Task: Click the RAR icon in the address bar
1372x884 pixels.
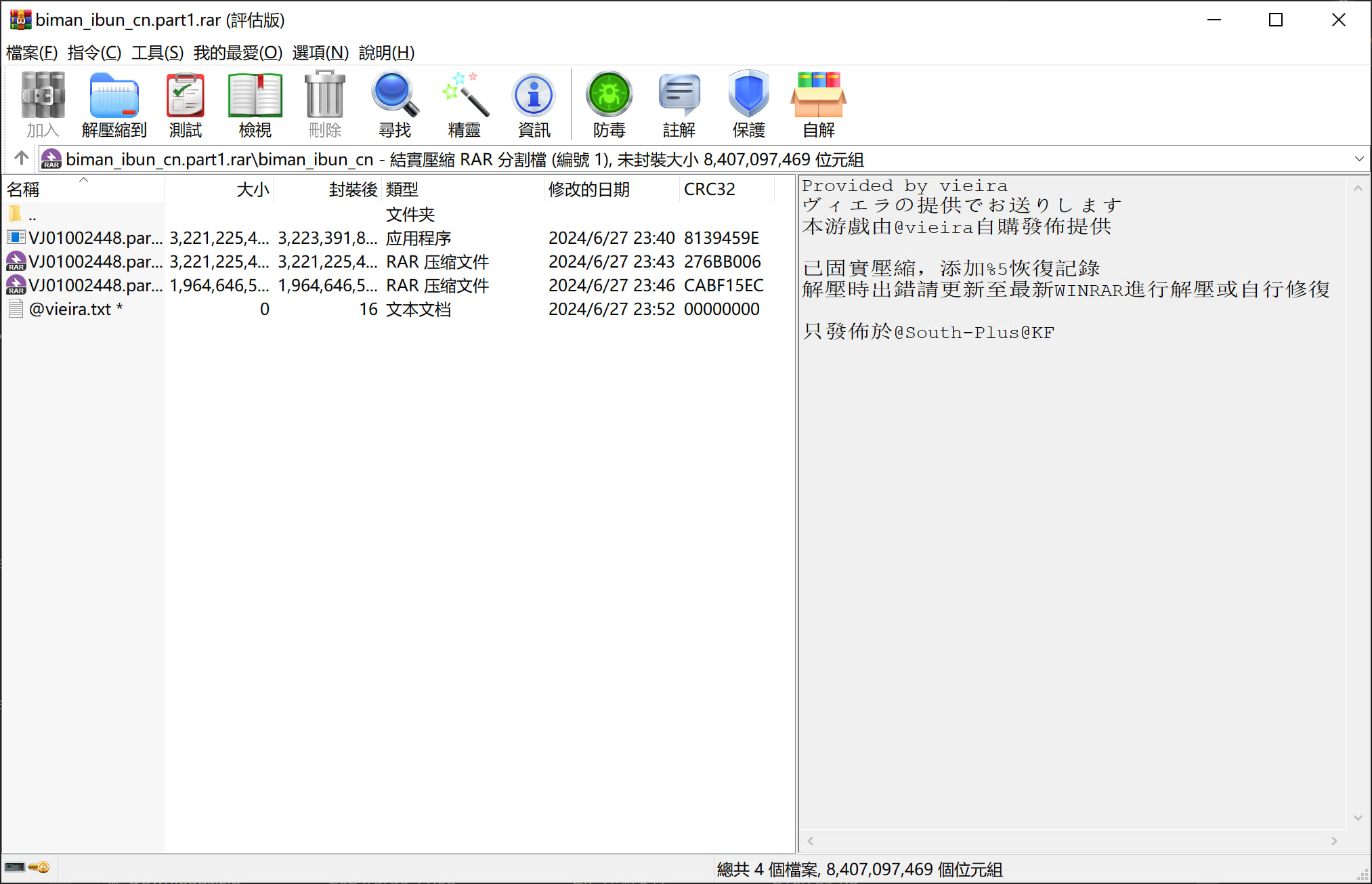Action: click(x=51, y=159)
